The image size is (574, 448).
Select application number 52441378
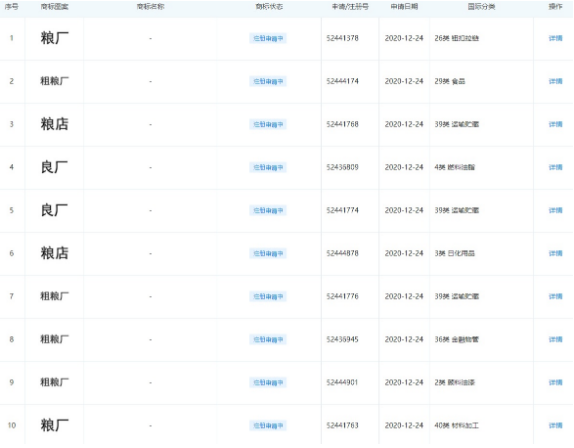pos(342,38)
